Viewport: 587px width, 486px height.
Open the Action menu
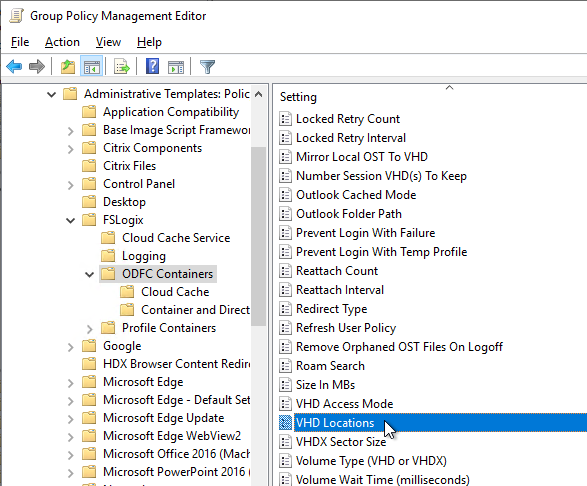pos(62,42)
